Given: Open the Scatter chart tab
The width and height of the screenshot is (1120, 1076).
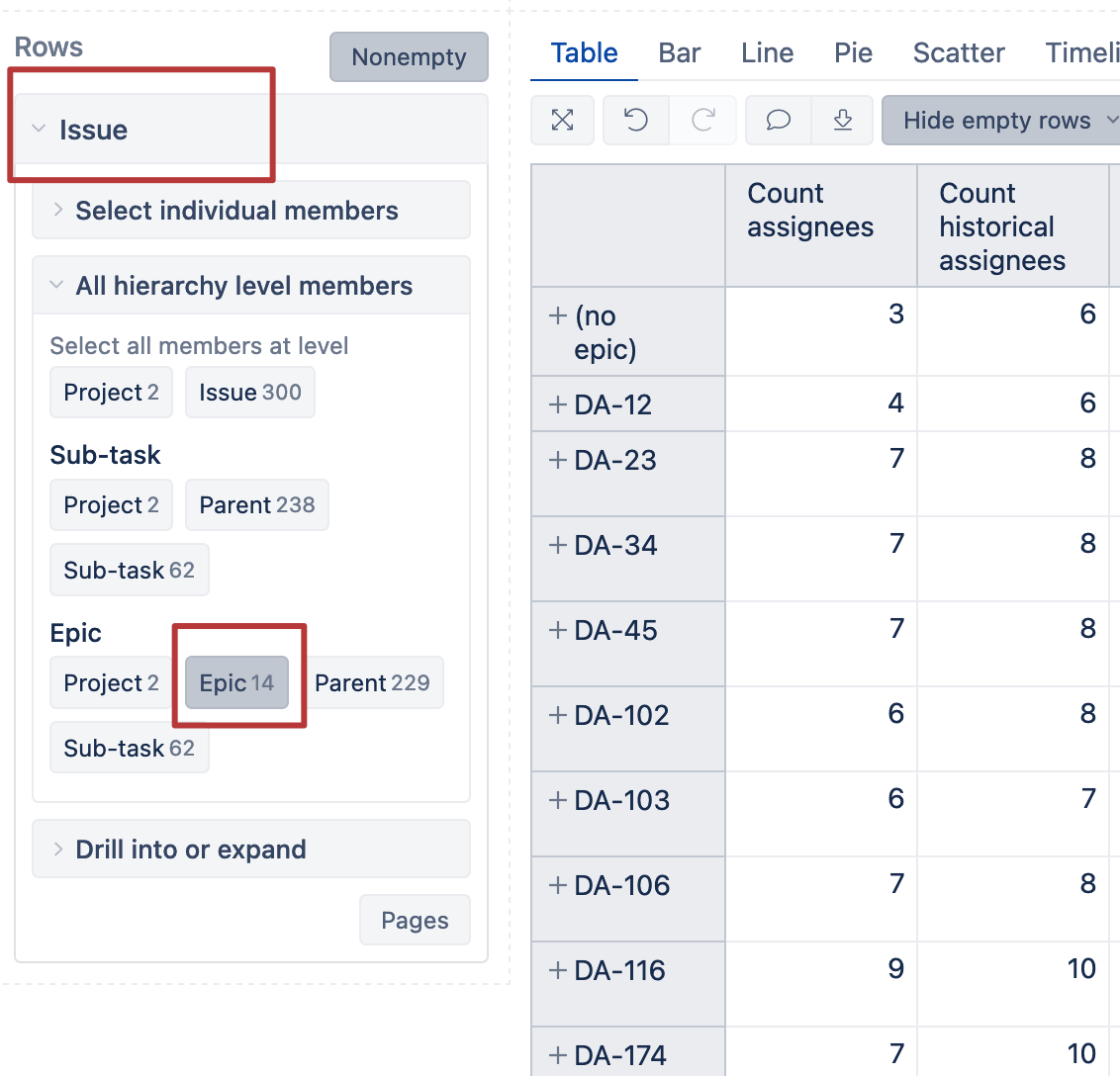Looking at the screenshot, I should 958,53.
